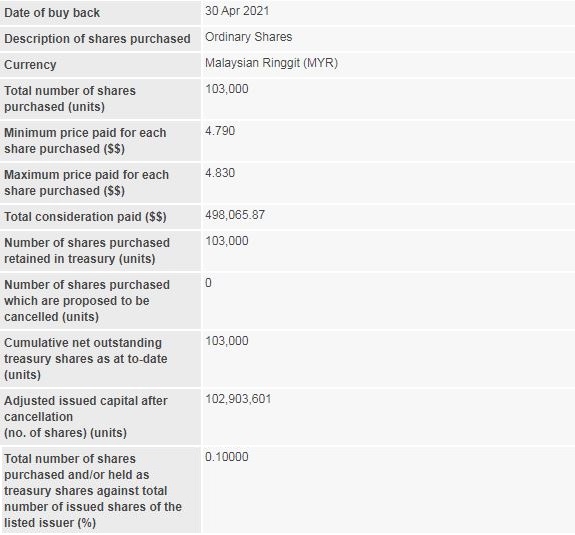Image resolution: width=575 pixels, height=535 pixels.
Task: Click the 30 Apr 2021 date value
Action: point(237,11)
